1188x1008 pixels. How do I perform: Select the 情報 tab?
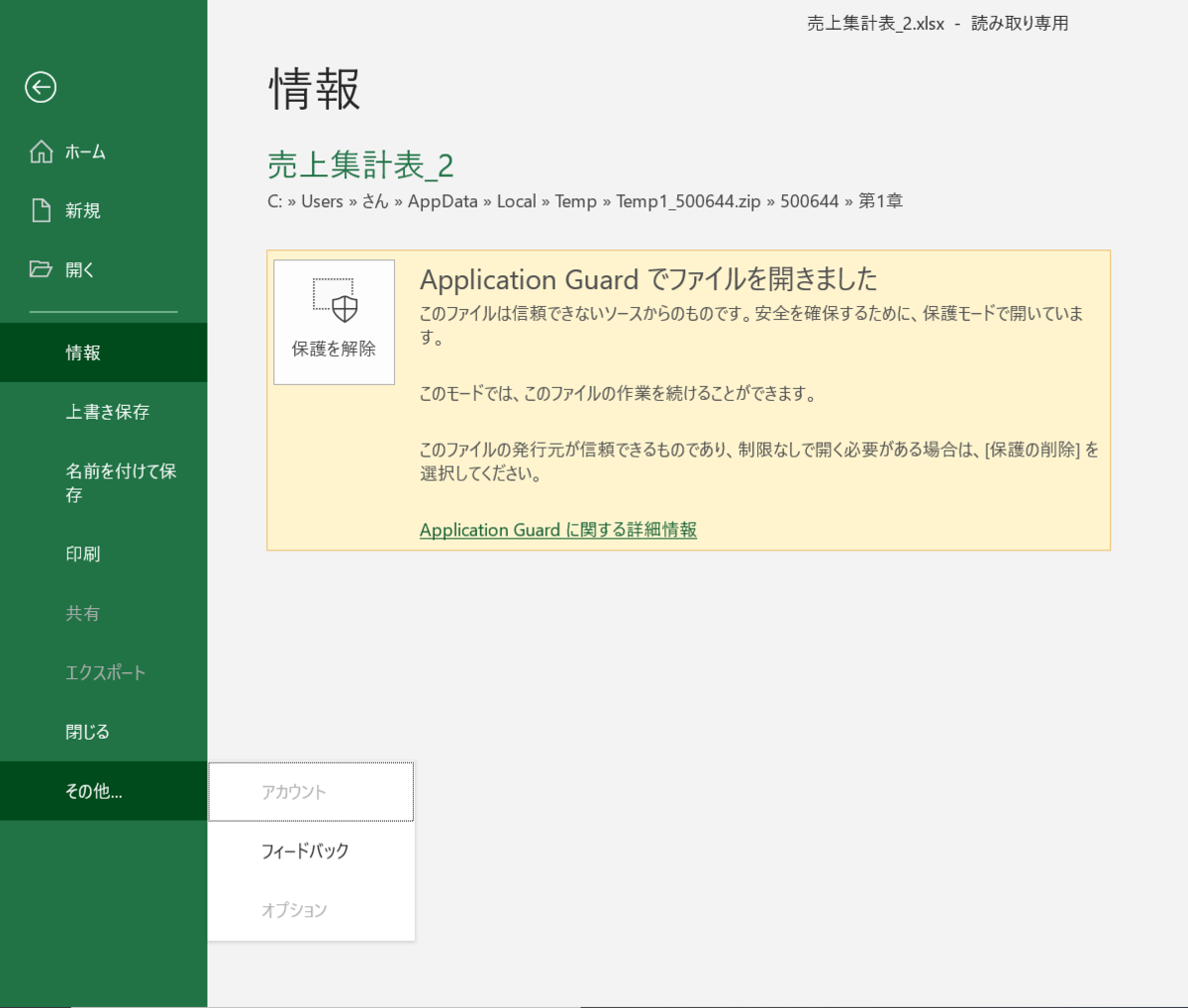[x=103, y=353]
